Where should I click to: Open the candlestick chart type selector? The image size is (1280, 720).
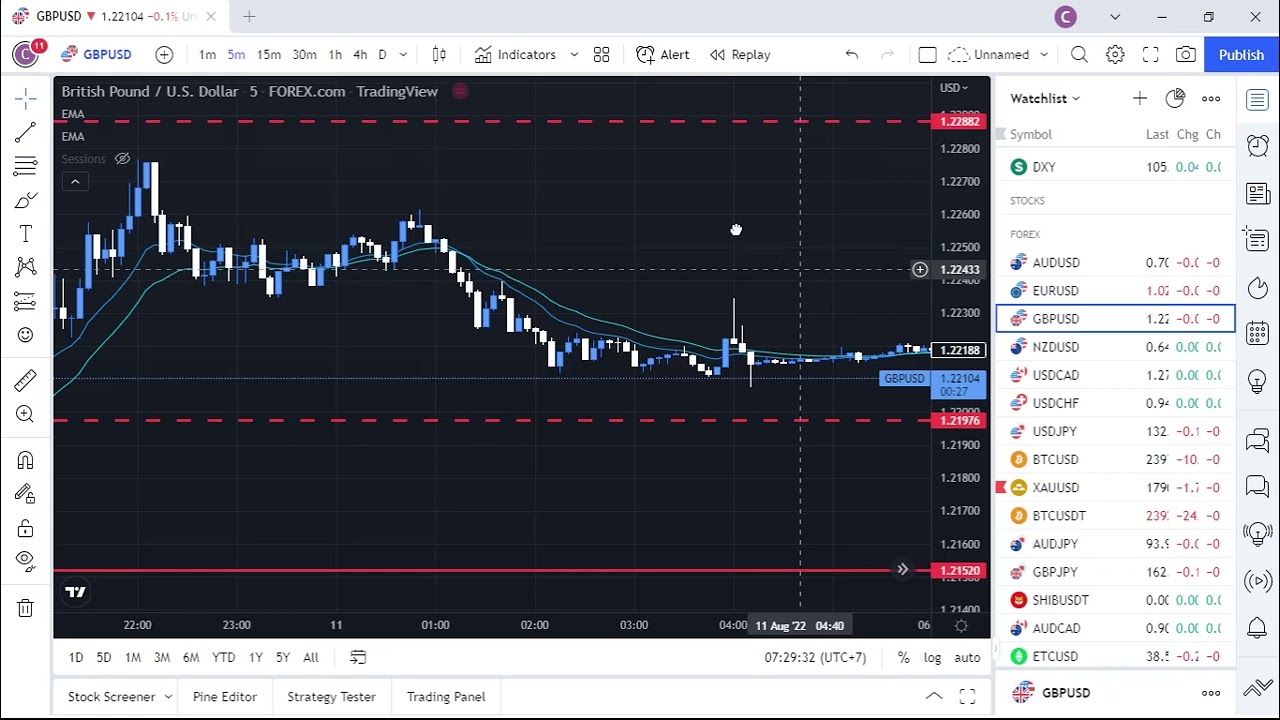point(439,55)
